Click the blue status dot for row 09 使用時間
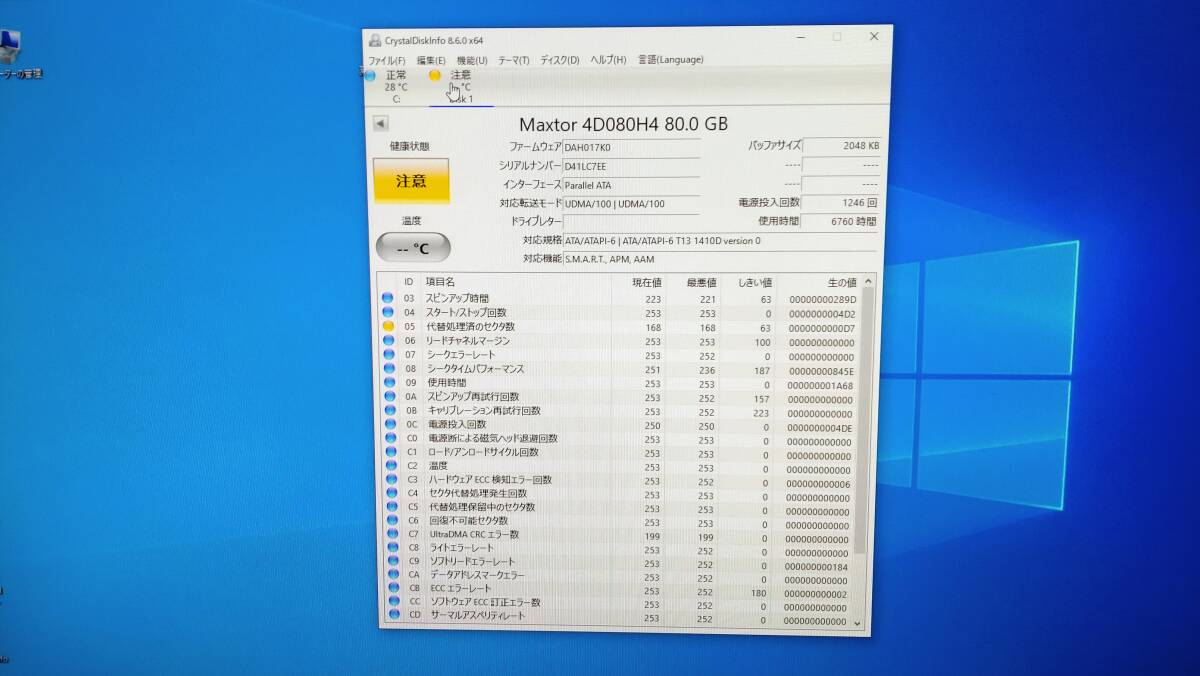 pyautogui.click(x=388, y=383)
